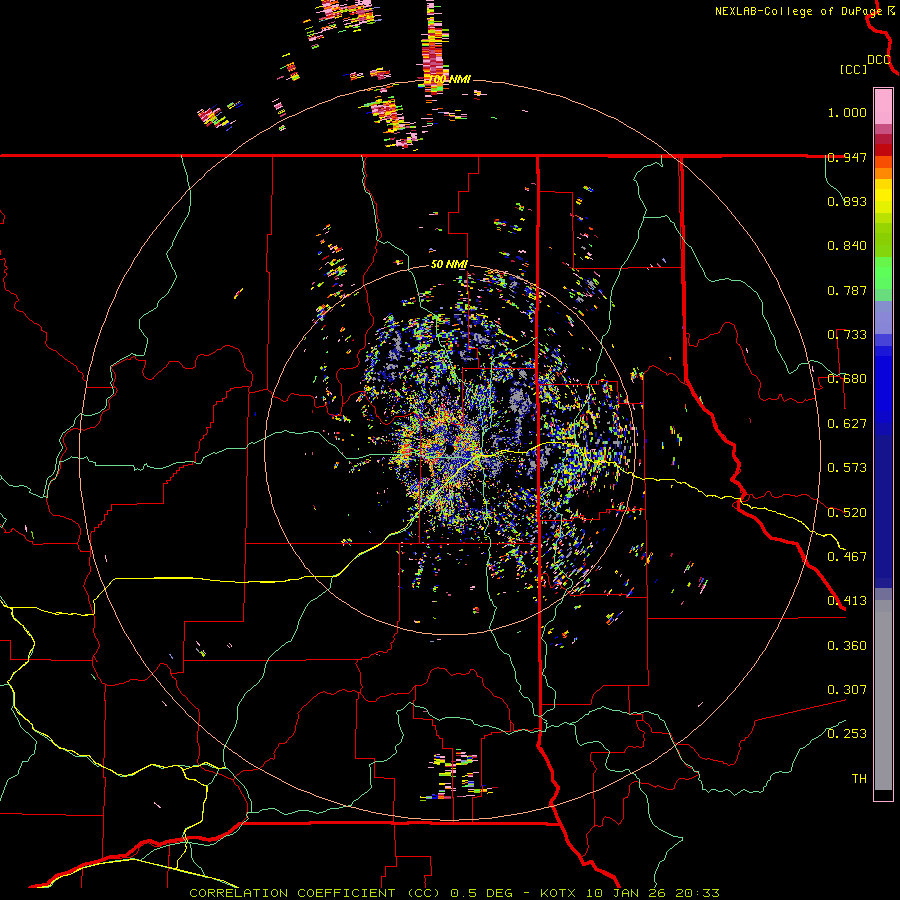Click the 0.893 scale value
This screenshot has width=900, height=900.
[847, 201]
